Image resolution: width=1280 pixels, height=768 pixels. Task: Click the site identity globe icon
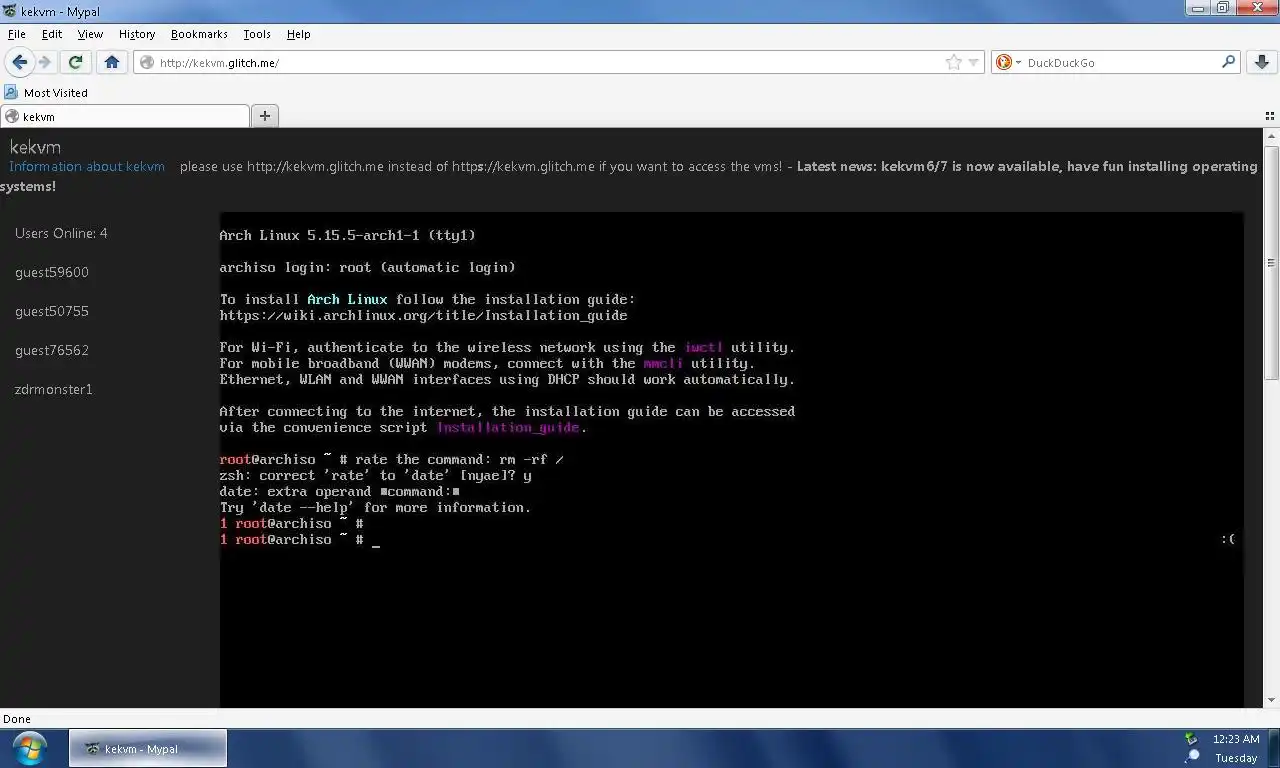click(147, 62)
